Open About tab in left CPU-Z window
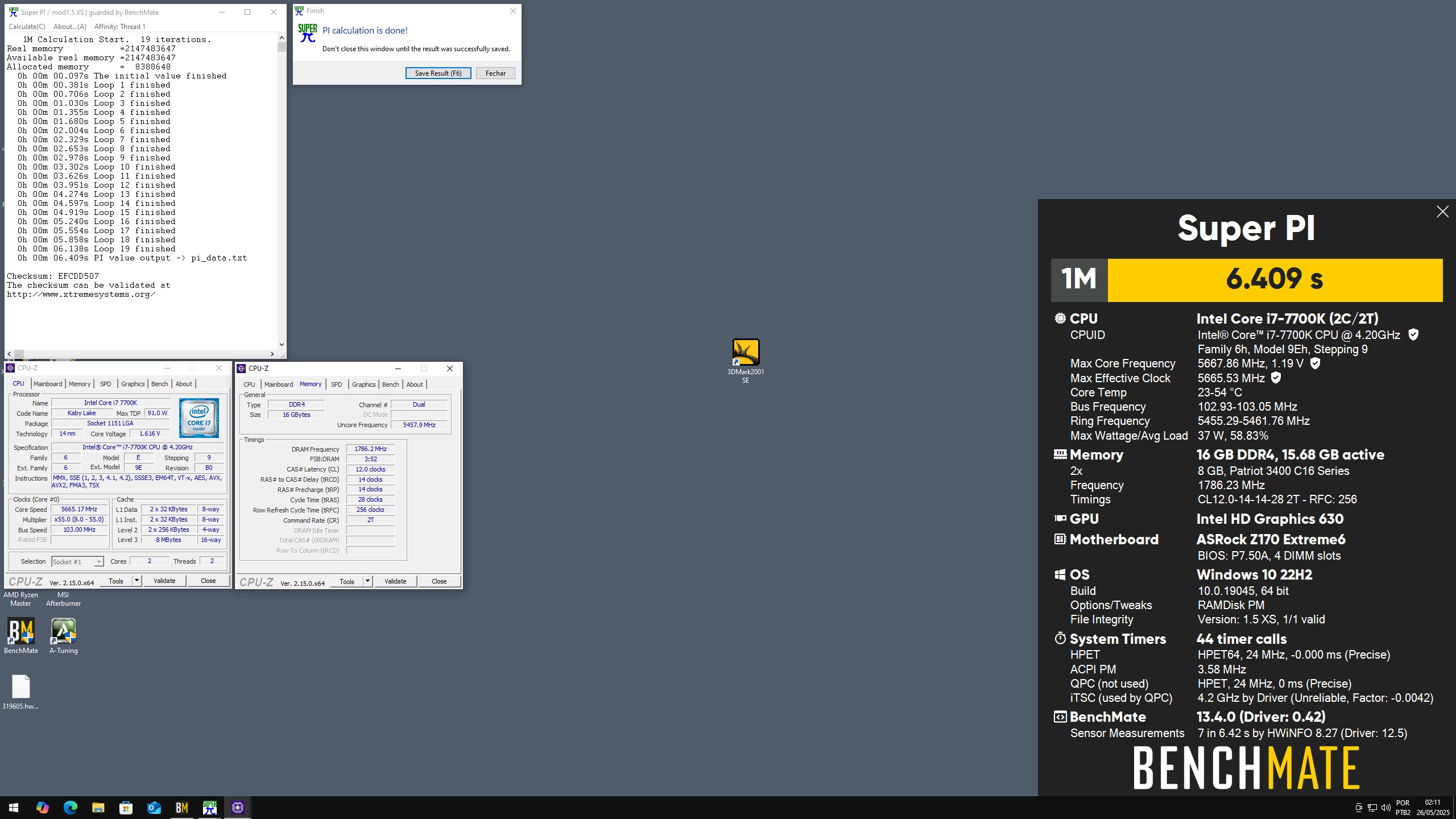This screenshot has height=819, width=1456. [184, 384]
